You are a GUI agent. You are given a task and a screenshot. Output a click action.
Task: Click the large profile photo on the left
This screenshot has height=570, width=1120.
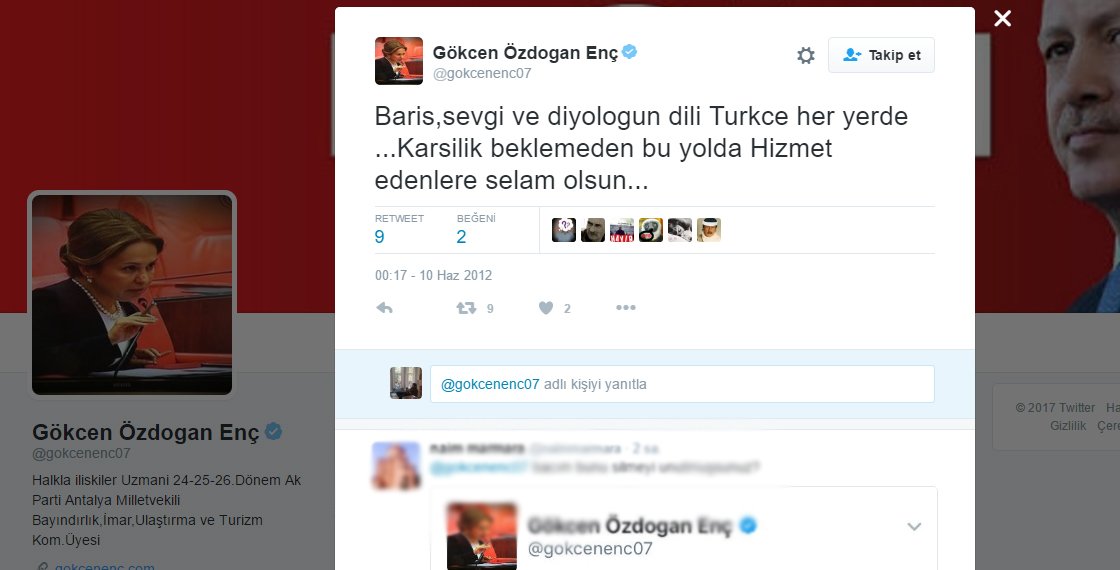(132, 294)
